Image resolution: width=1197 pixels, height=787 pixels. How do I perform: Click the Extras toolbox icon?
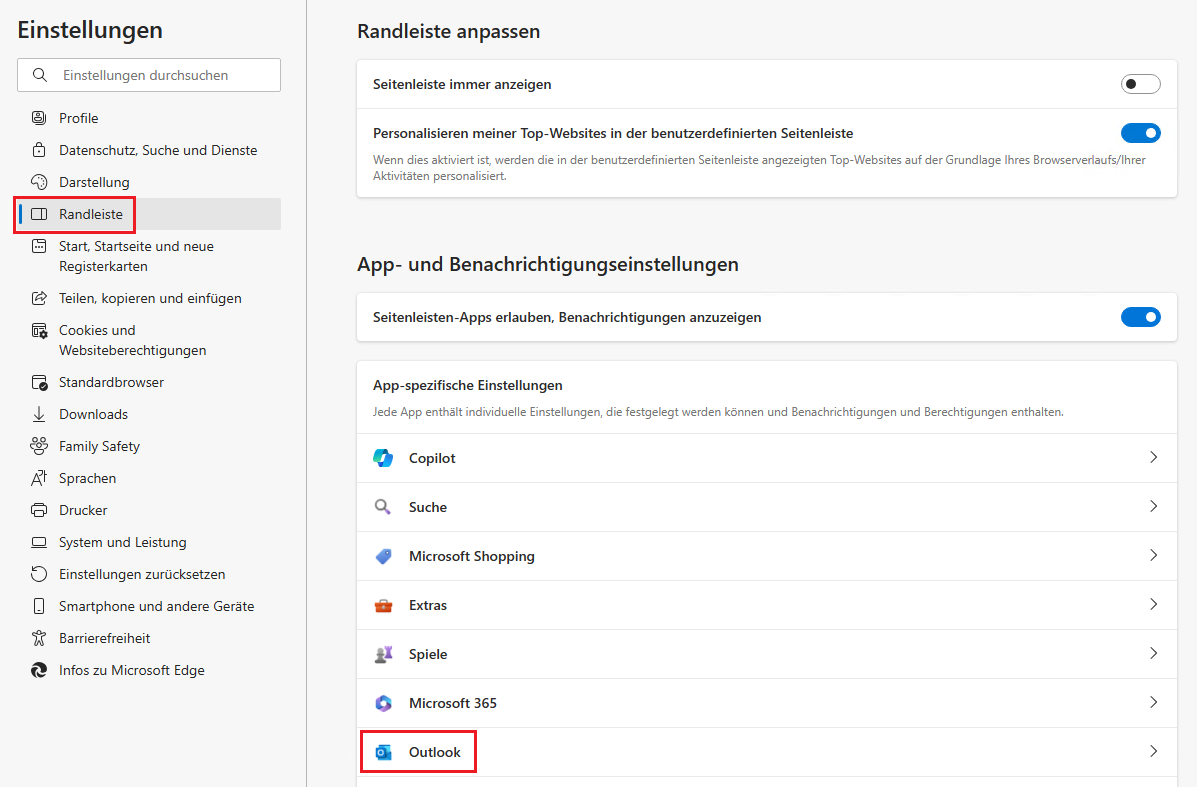(x=383, y=605)
